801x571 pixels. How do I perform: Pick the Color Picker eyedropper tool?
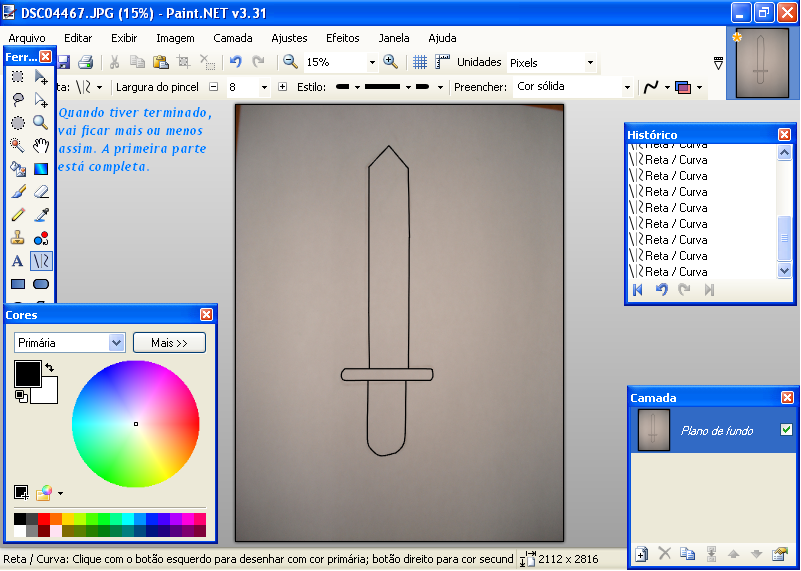(41, 214)
